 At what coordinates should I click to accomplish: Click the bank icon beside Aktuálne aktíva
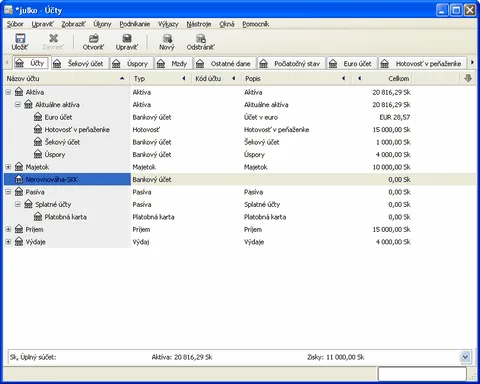coord(28,104)
